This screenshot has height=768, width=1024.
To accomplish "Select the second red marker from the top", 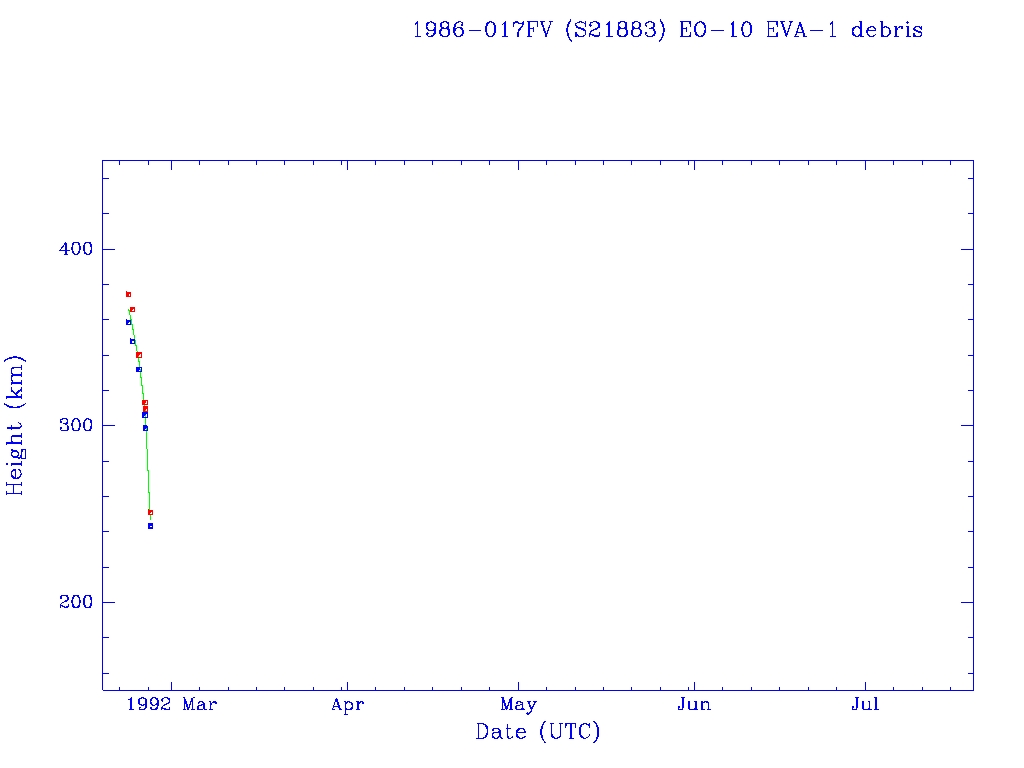I will coord(132,309).
